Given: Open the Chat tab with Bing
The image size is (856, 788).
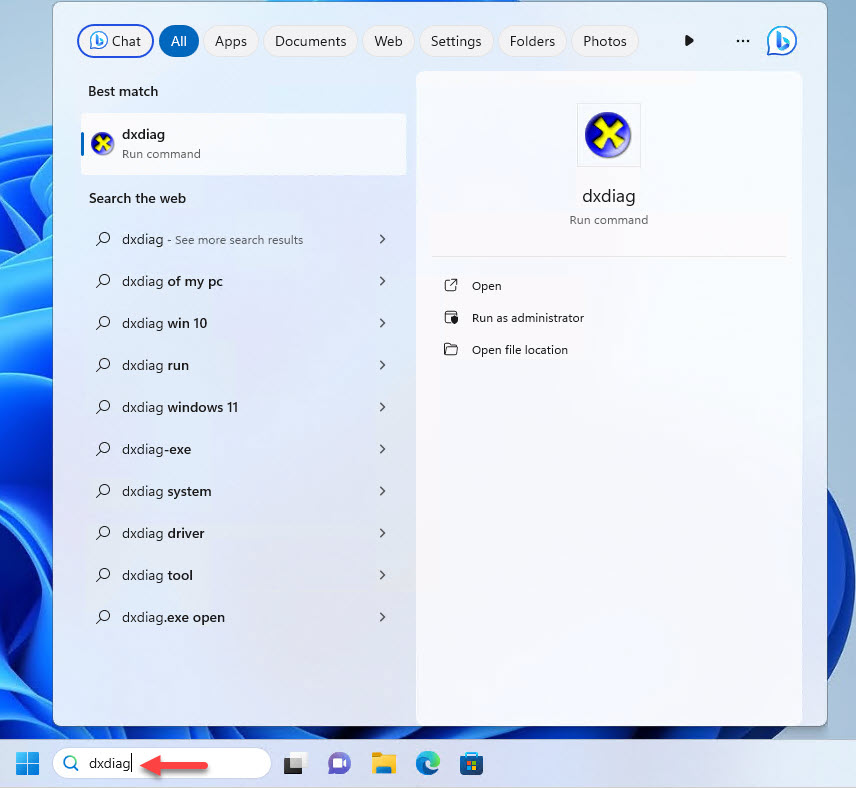Looking at the screenshot, I should click(x=115, y=41).
